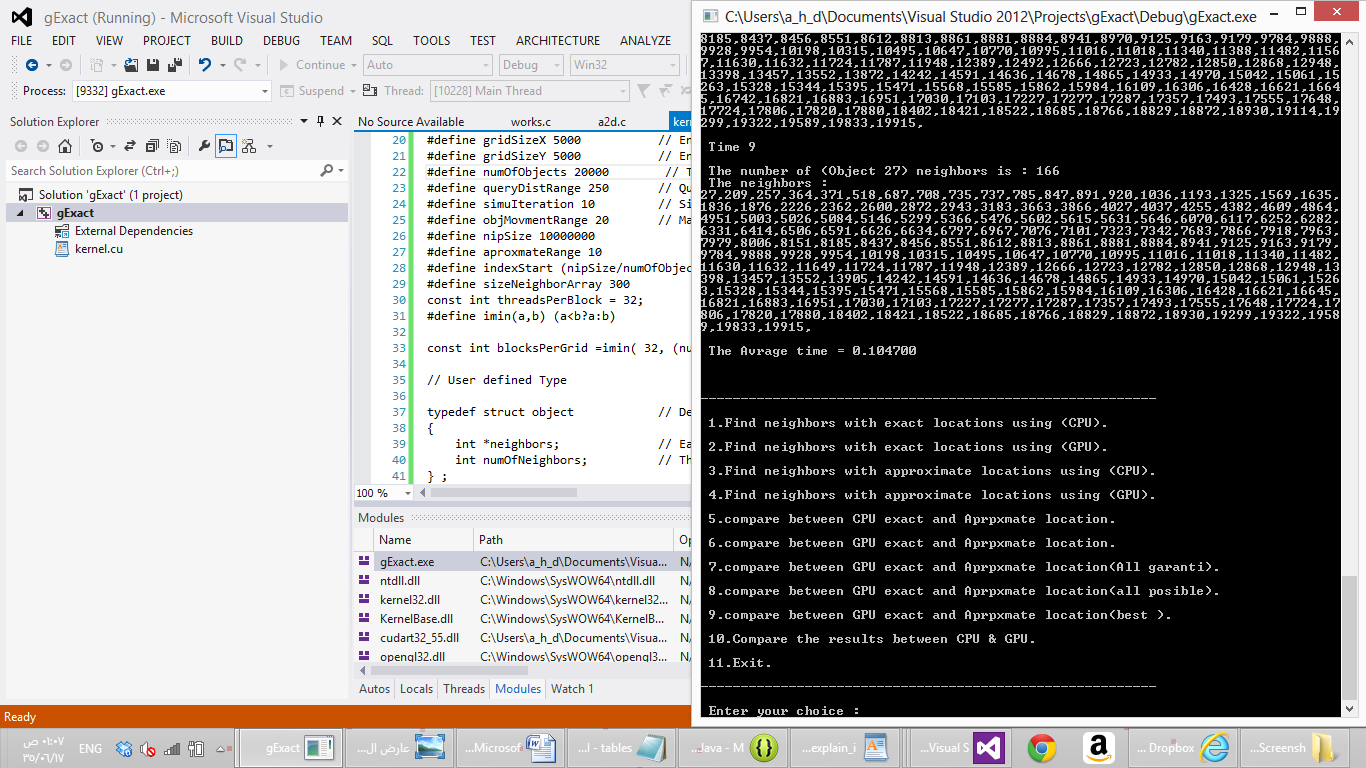Image resolution: width=1366 pixels, height=768 pixels.
Task: Open the ARCHITECTURE menu
Action: [x=558, y=41]
